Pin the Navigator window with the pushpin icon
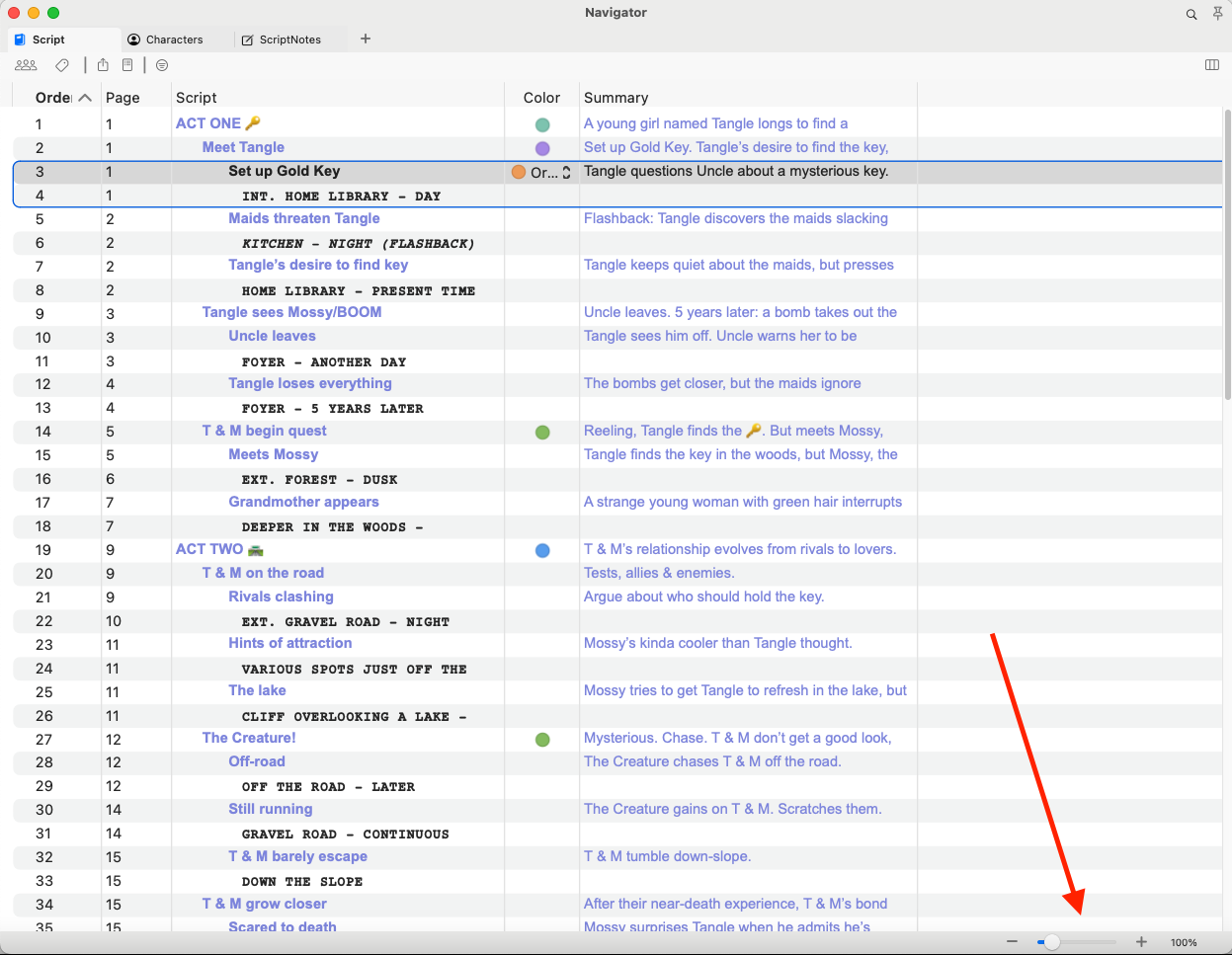The width and height of the screenshot is (1232, 955). [x=1218, y=14]
